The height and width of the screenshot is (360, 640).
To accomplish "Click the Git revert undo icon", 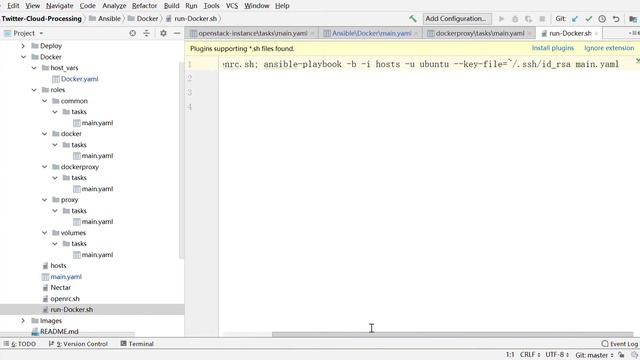I will pyautogui.click(x=616, y=19).
